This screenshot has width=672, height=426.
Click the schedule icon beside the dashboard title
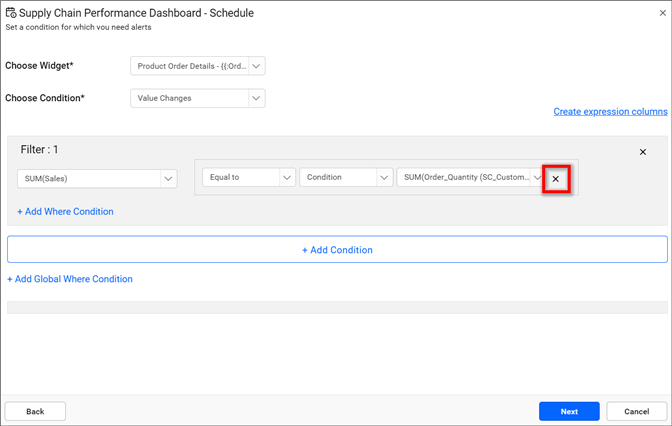11,13
